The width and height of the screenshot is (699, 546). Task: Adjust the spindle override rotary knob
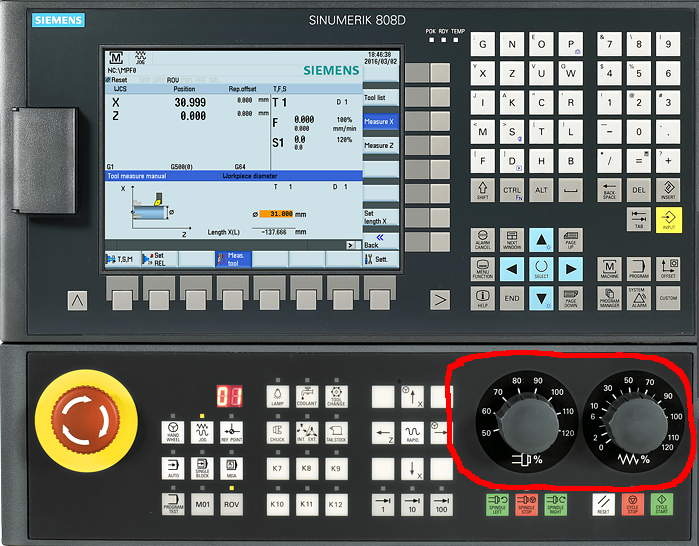click(x=527, y=423)
